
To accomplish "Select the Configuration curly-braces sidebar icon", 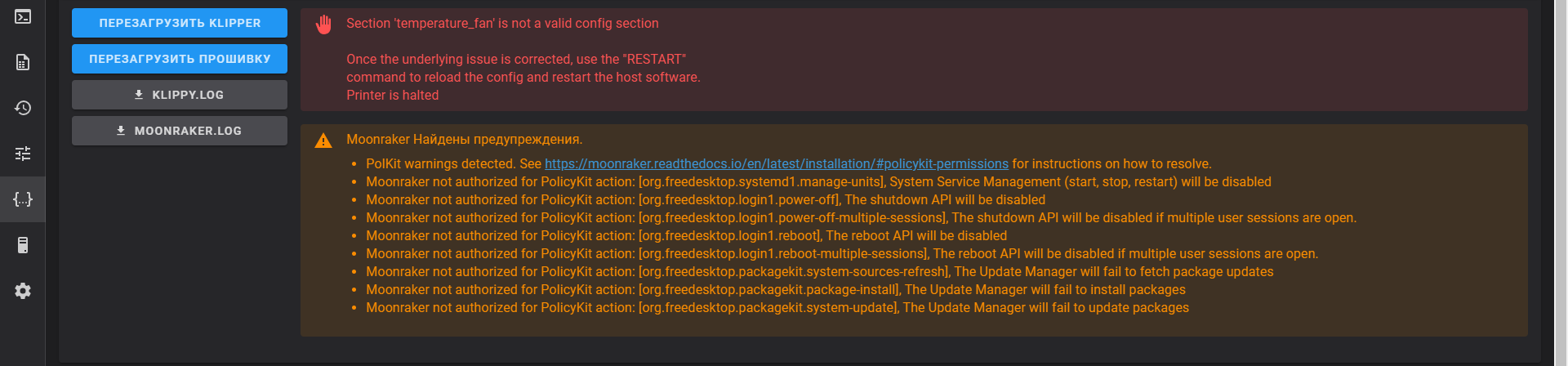I will pyautogui.click(x=23, y=199).
